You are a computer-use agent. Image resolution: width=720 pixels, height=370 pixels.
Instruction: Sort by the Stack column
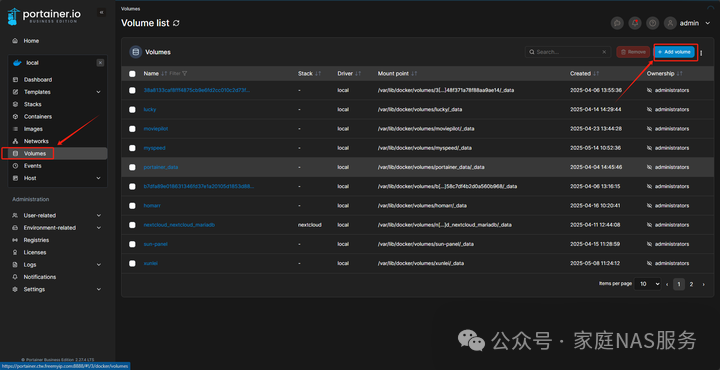(309, 73)
